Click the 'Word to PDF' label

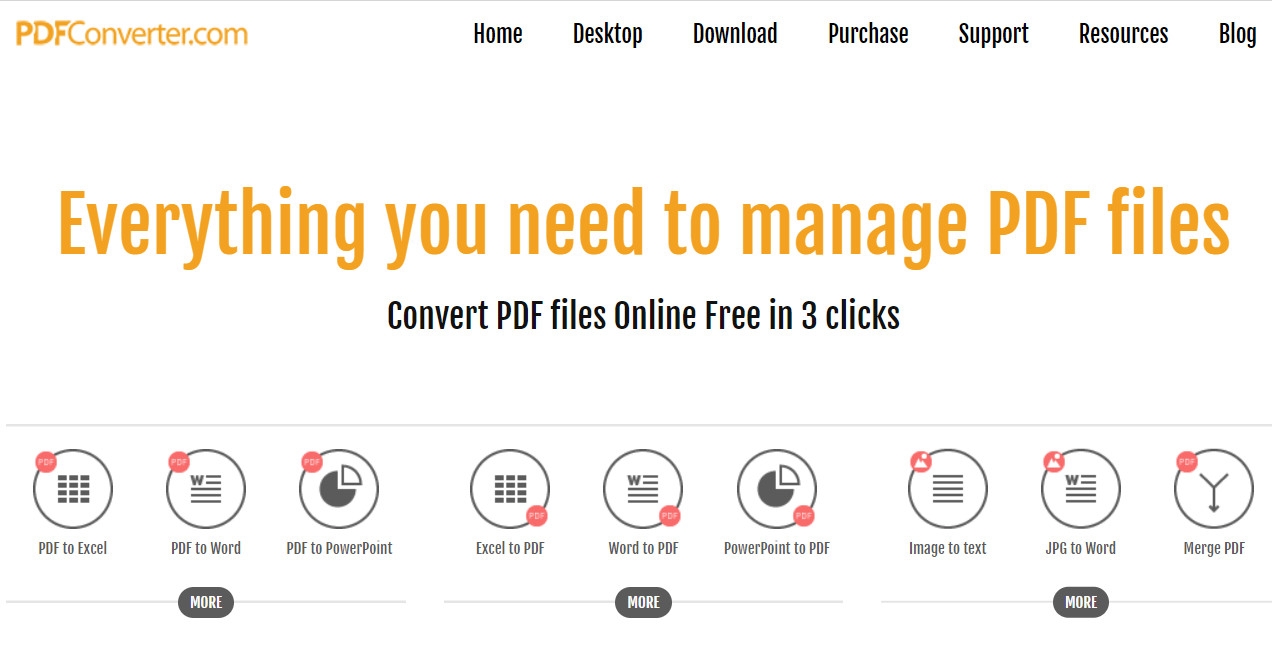pyautogui.click(x=643, y=548)
